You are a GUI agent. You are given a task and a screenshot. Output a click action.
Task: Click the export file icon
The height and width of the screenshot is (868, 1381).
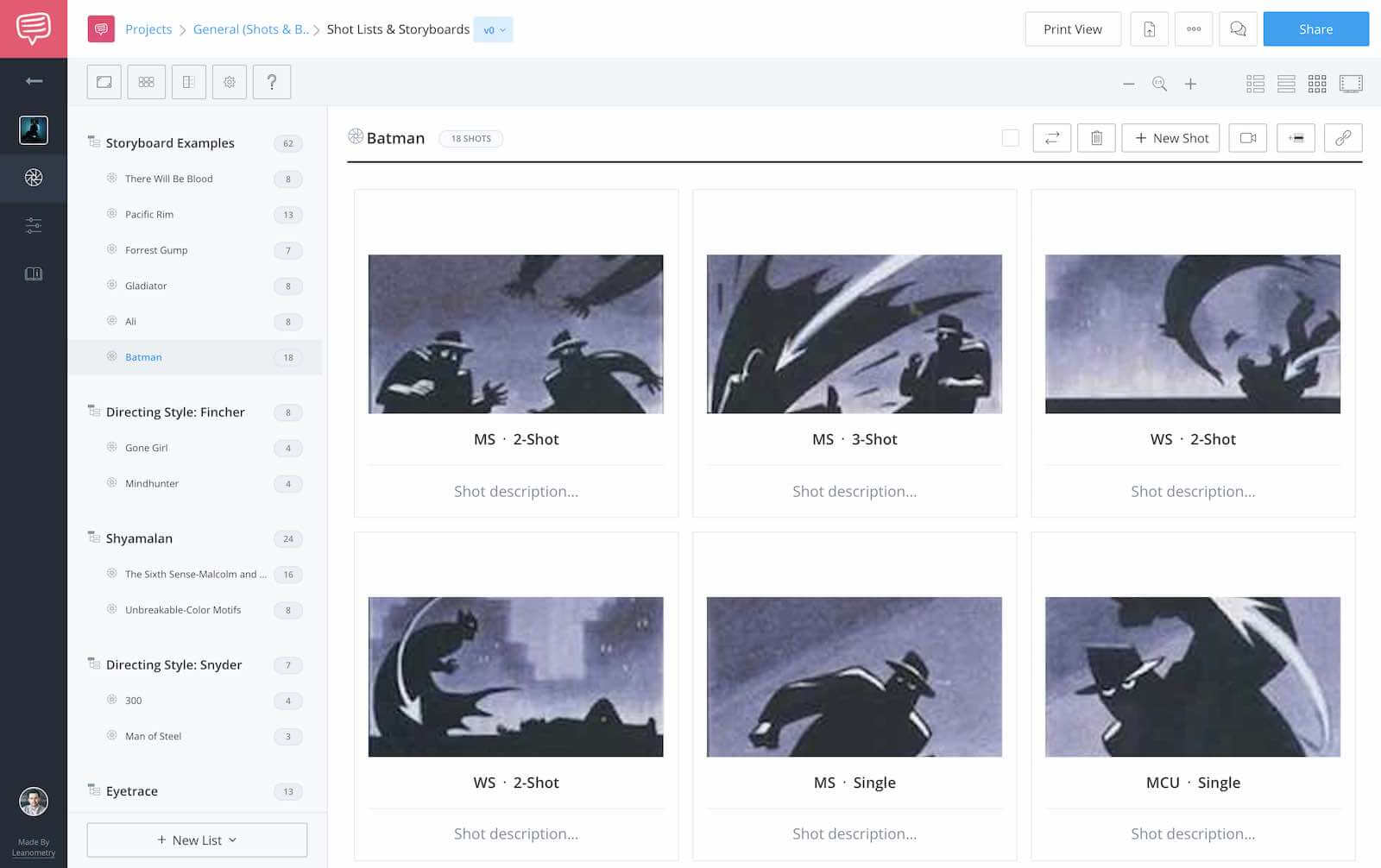pos(1149,29)
